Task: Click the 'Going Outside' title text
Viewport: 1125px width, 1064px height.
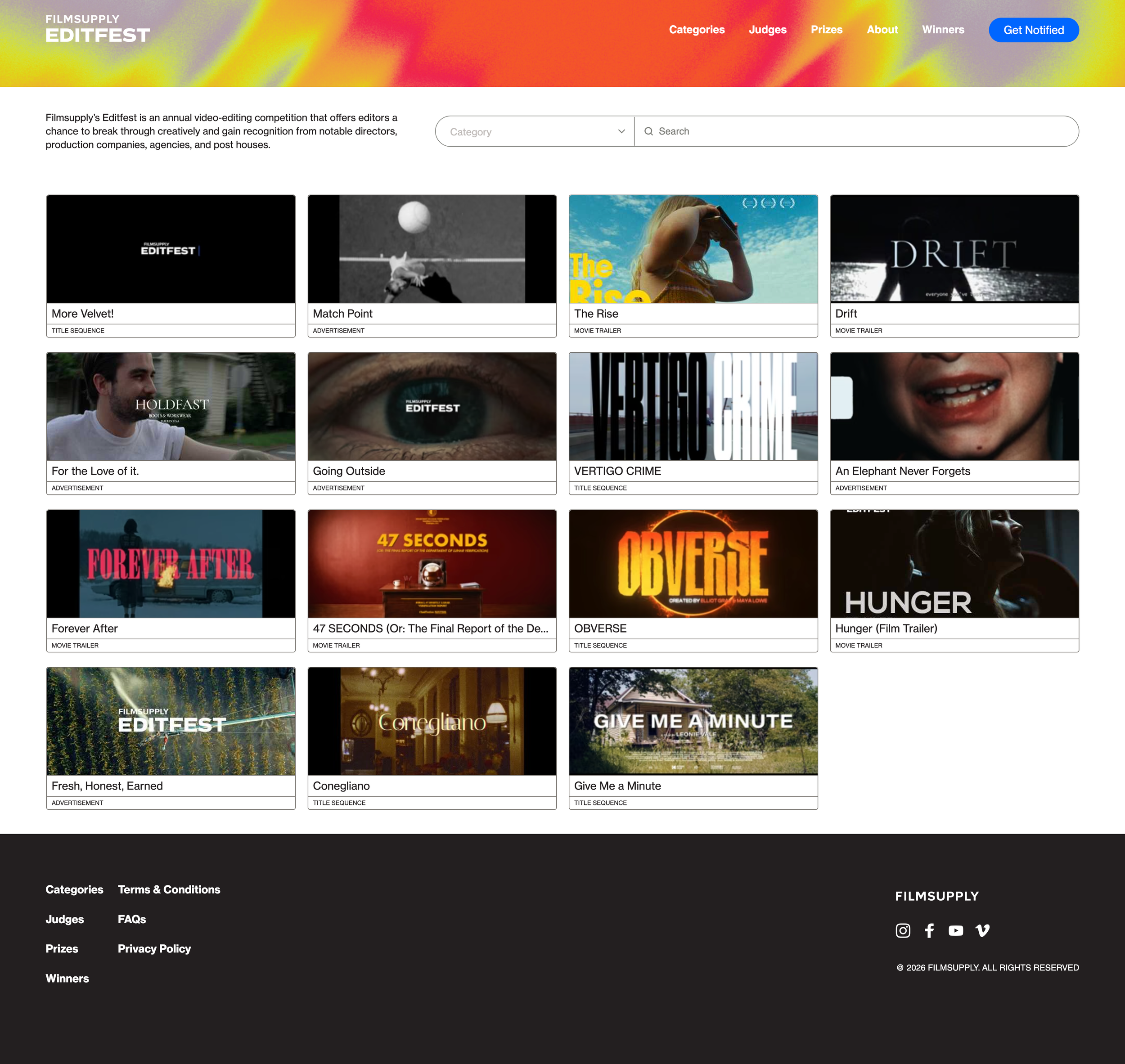Action: [x=349, y=471]
